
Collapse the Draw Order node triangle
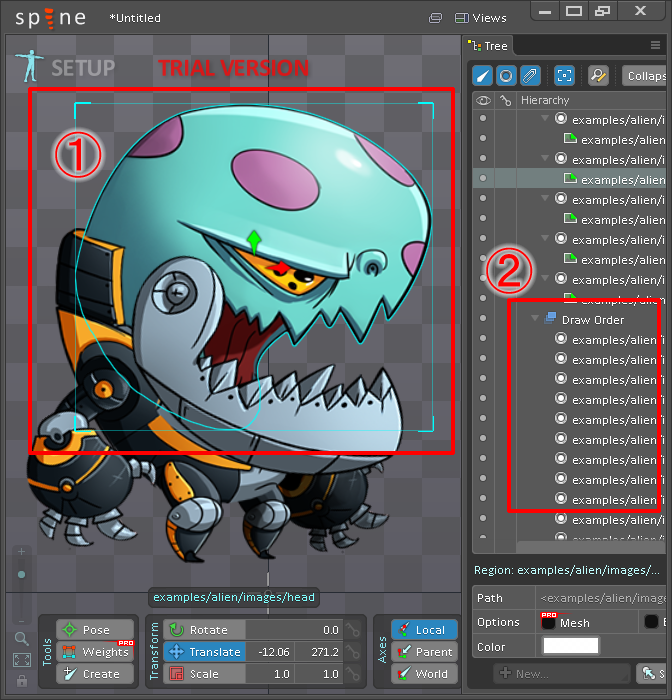(534, 318)
